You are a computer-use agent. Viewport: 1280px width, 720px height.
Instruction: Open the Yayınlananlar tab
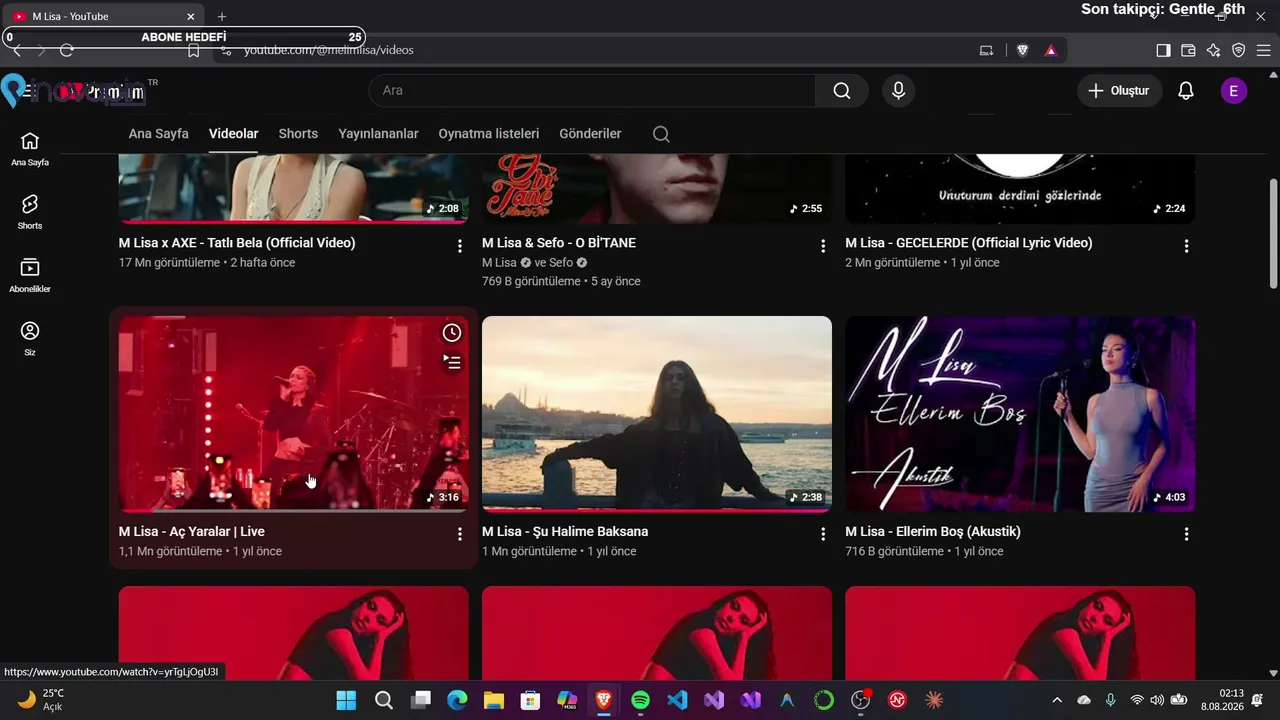tap(378, 134)
